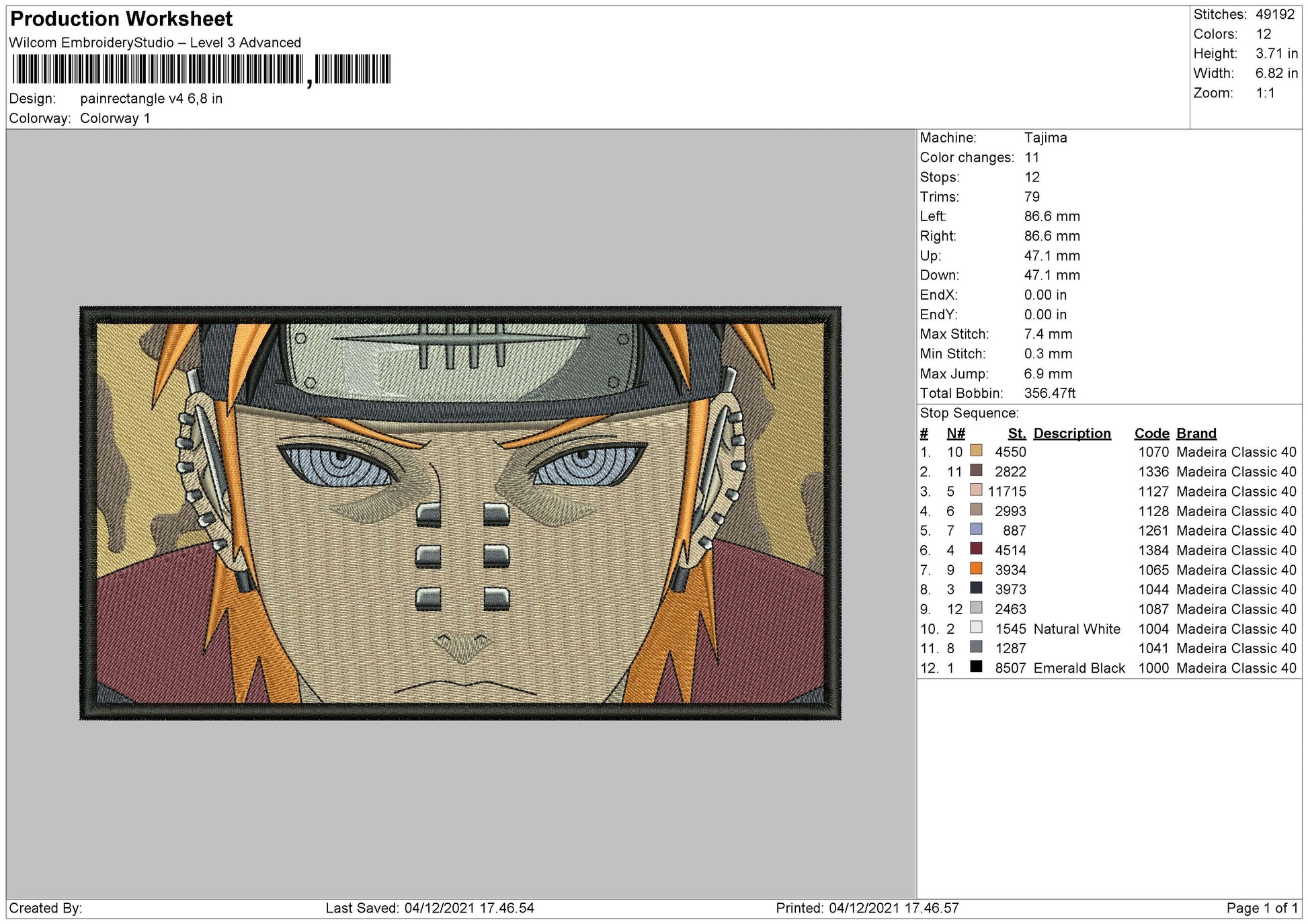Viewport: 1308px width, 924px height.
Task: Click the Colors value '12' in header
Action: (1264, 34)
